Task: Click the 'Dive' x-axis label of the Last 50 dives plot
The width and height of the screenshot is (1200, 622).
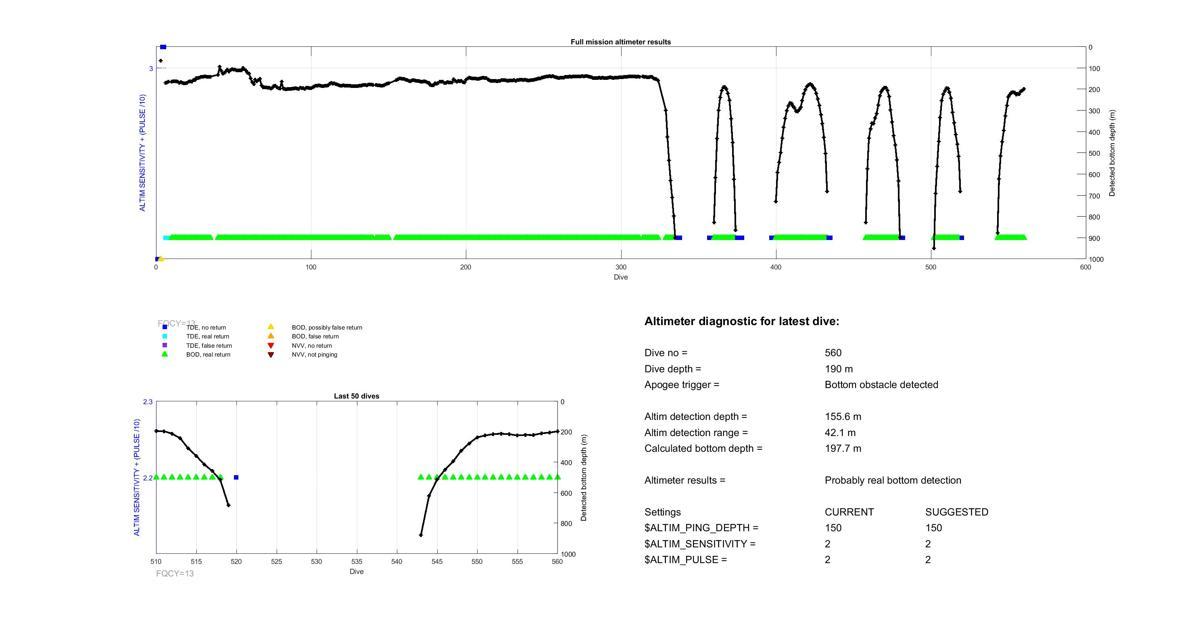Action: click(357, 572)
